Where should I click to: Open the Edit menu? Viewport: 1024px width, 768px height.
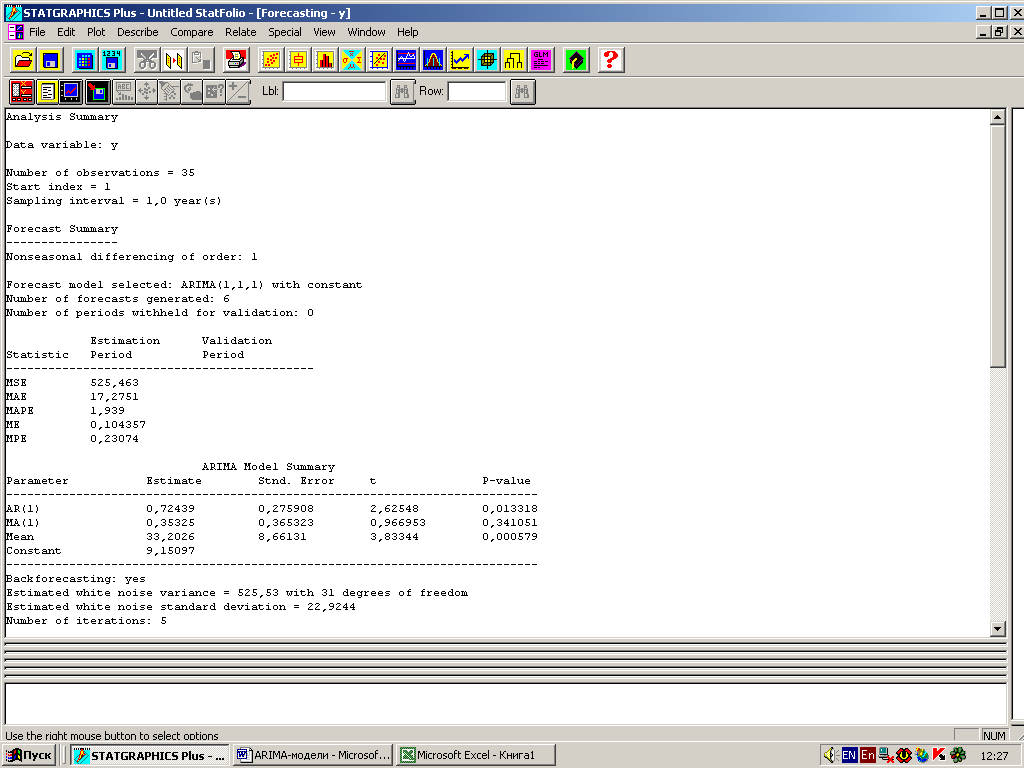pyautogui.click(x=66, y=32)
